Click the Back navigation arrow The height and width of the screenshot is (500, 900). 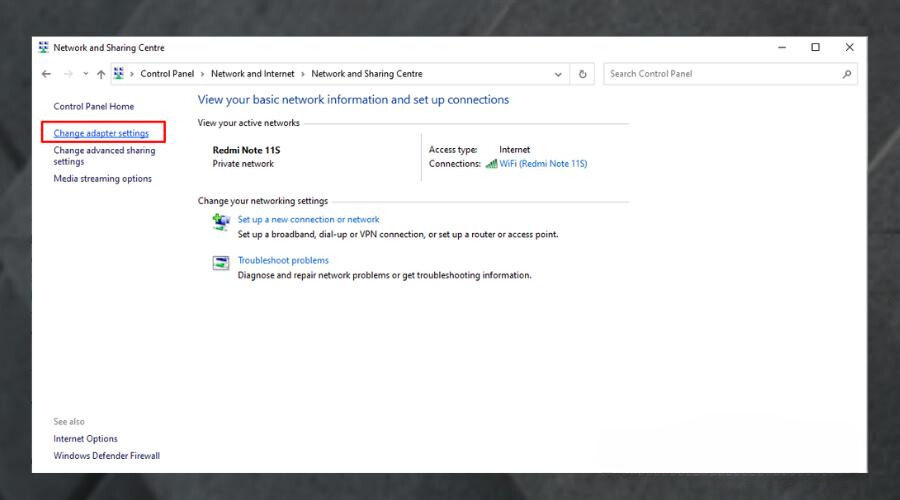pyautogui.click(x=46, y=74)
